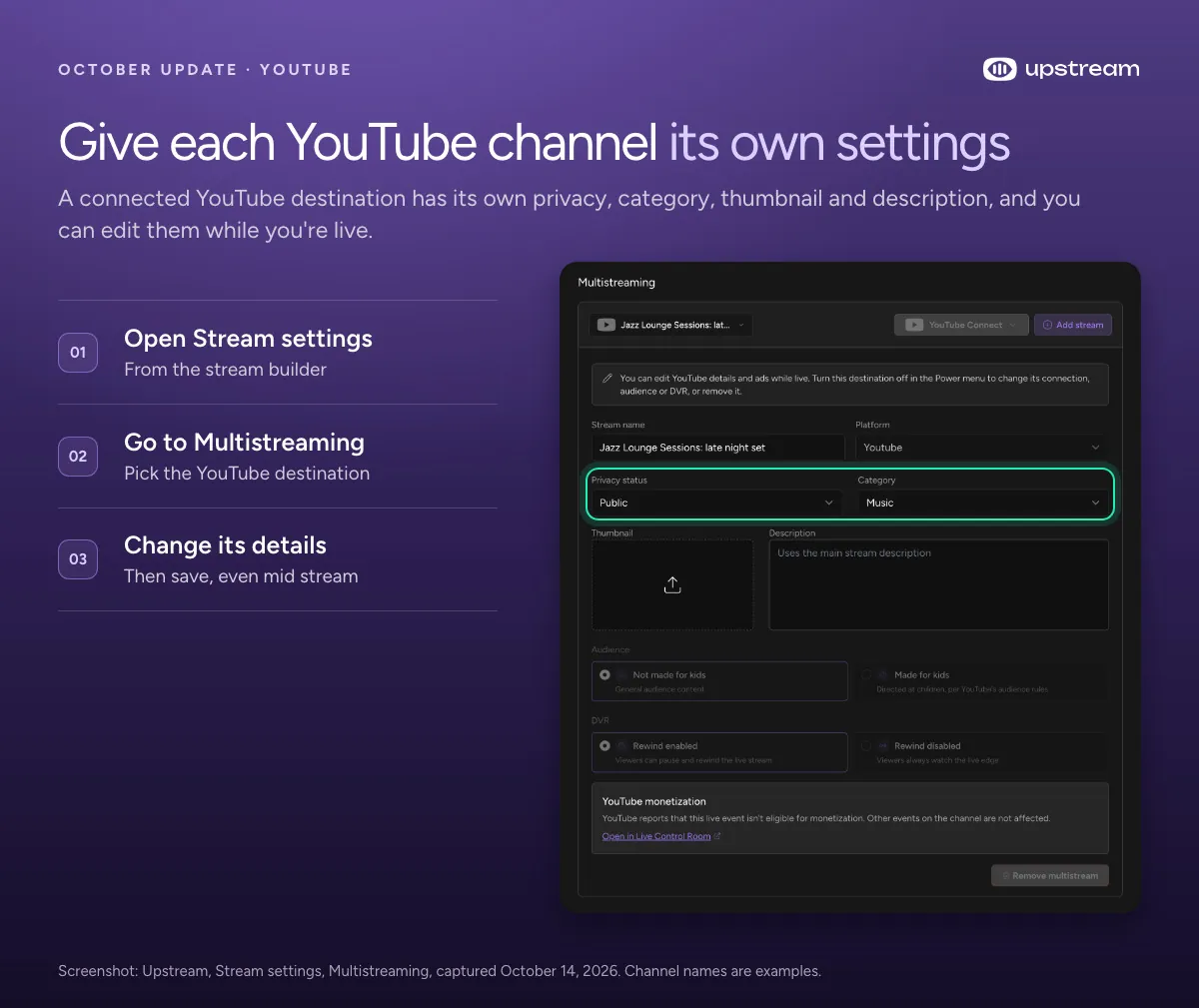Click the screenshot caption at the bottom
The height and width of the screenshot is (1008, 1199).
(440, 971)
